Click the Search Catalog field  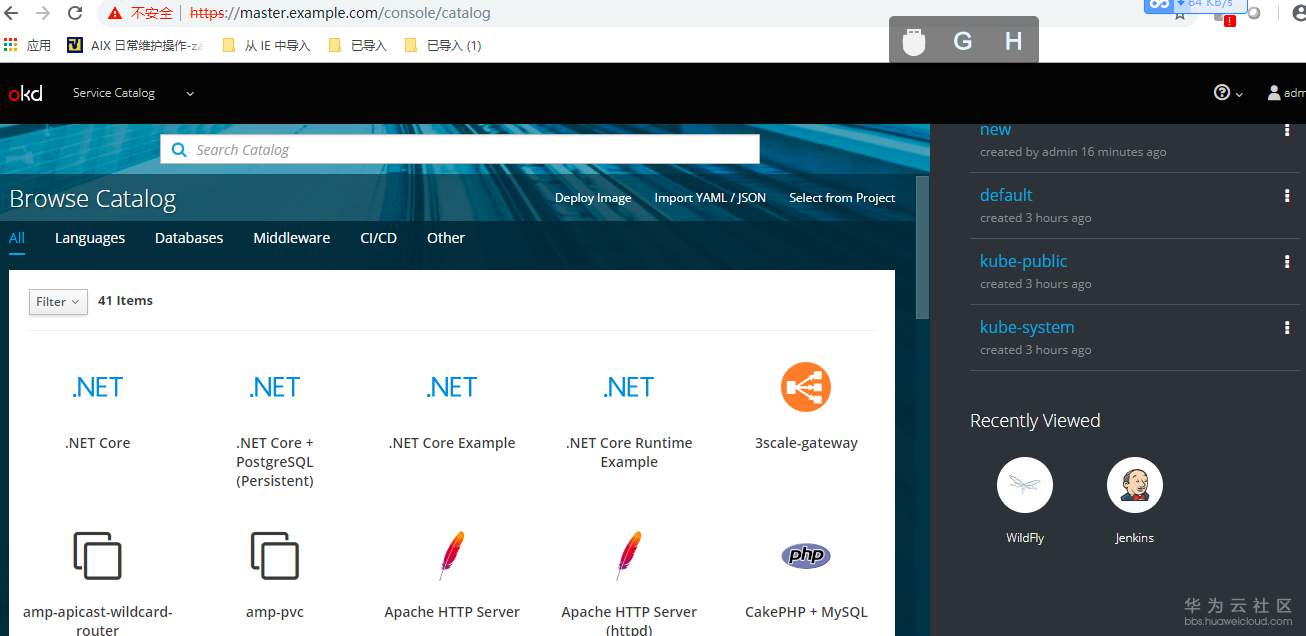click(460, 149)
